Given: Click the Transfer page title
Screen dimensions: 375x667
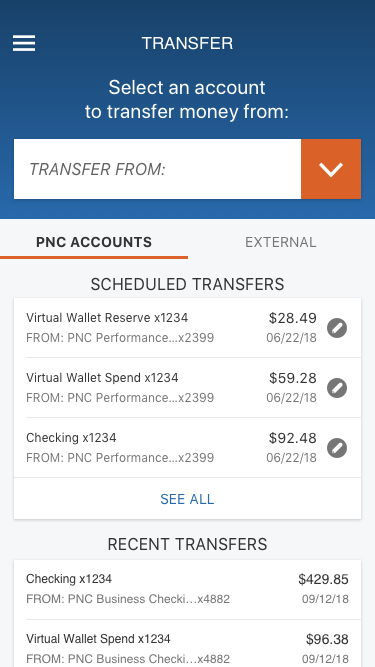Looking at the screenshot, I should pyautogui.click(x=187, y=43).
